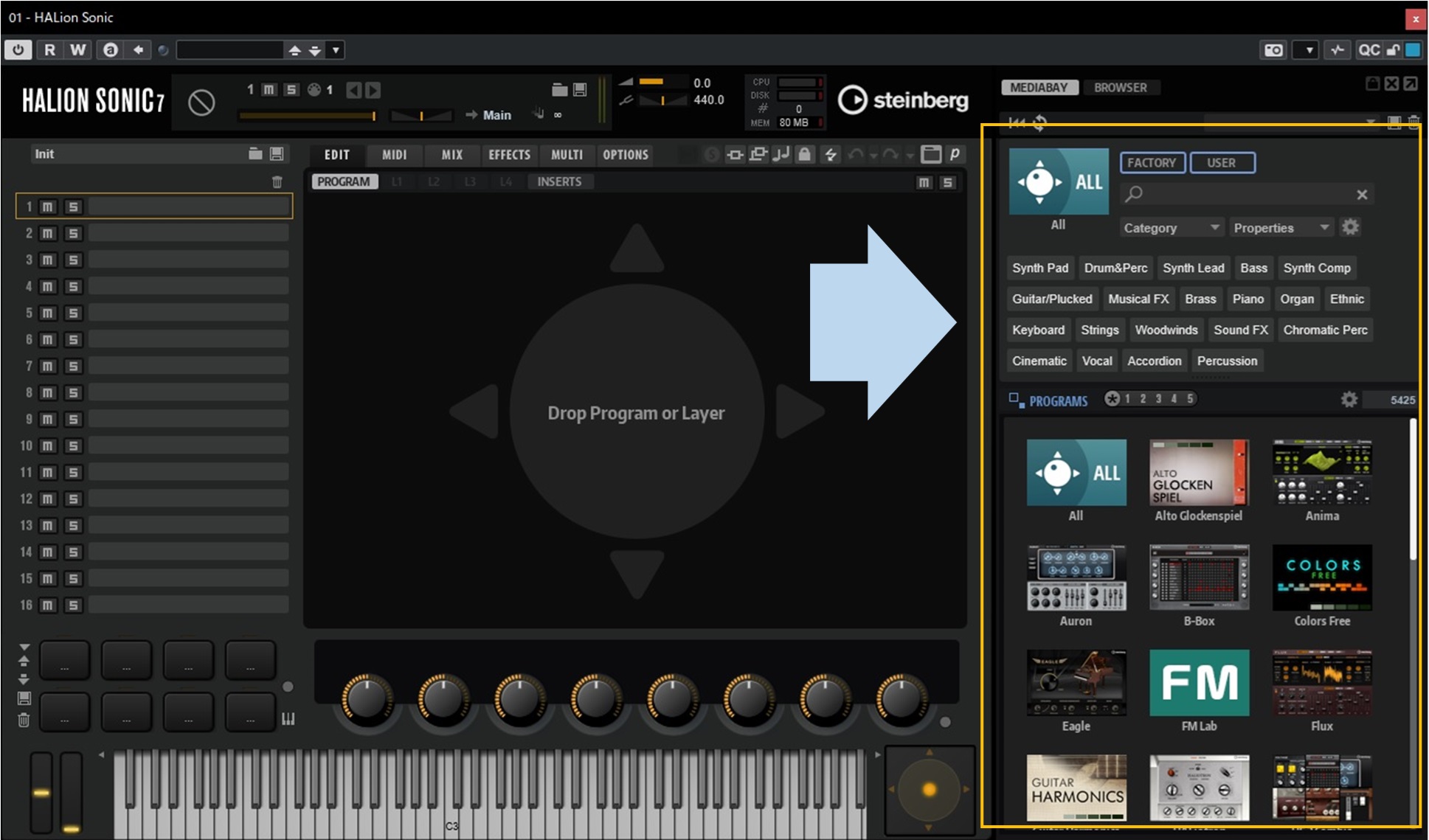Solo slot 16 in the program rack
Viewport: 1429px width, 840px height.
click(x=73, y=605)
